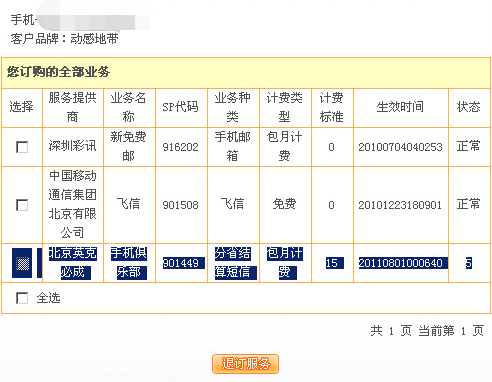Click 服务提供商 column header

click(73, 107)
